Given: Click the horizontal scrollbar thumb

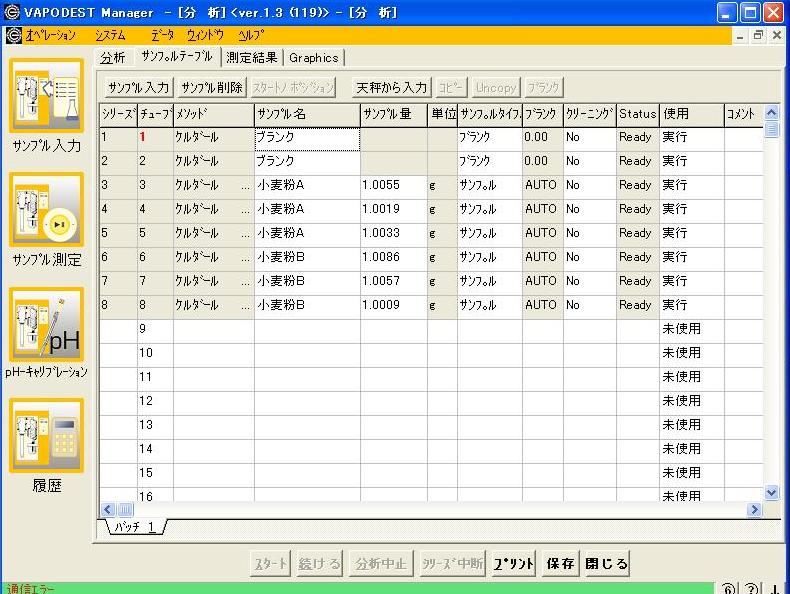Looking at the screenshot, I should point(125,509).
